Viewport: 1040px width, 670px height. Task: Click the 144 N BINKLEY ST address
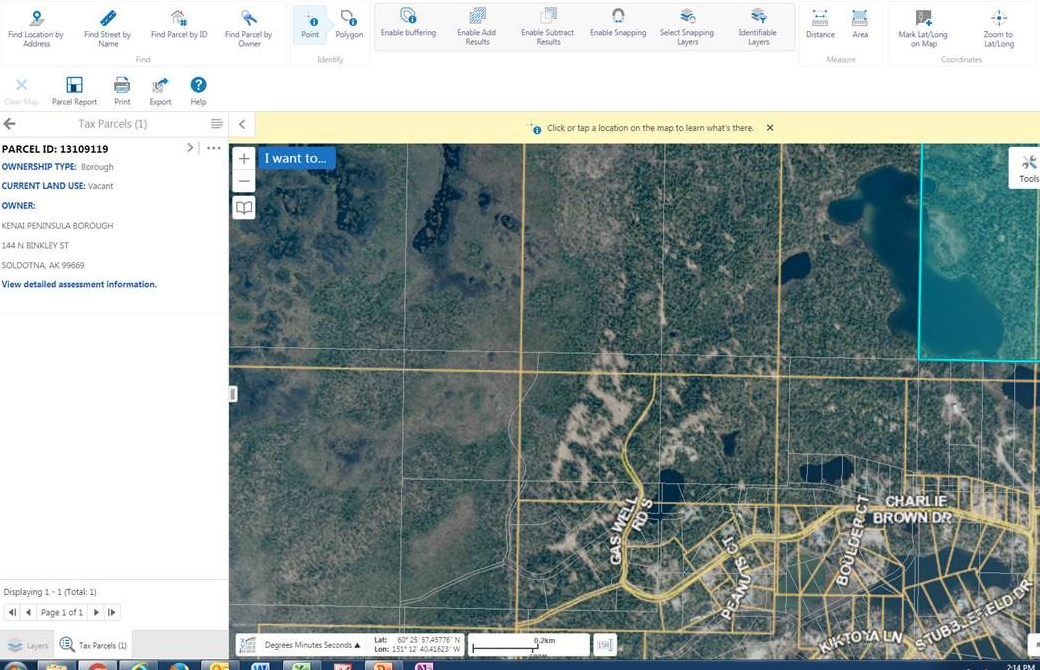35,245
